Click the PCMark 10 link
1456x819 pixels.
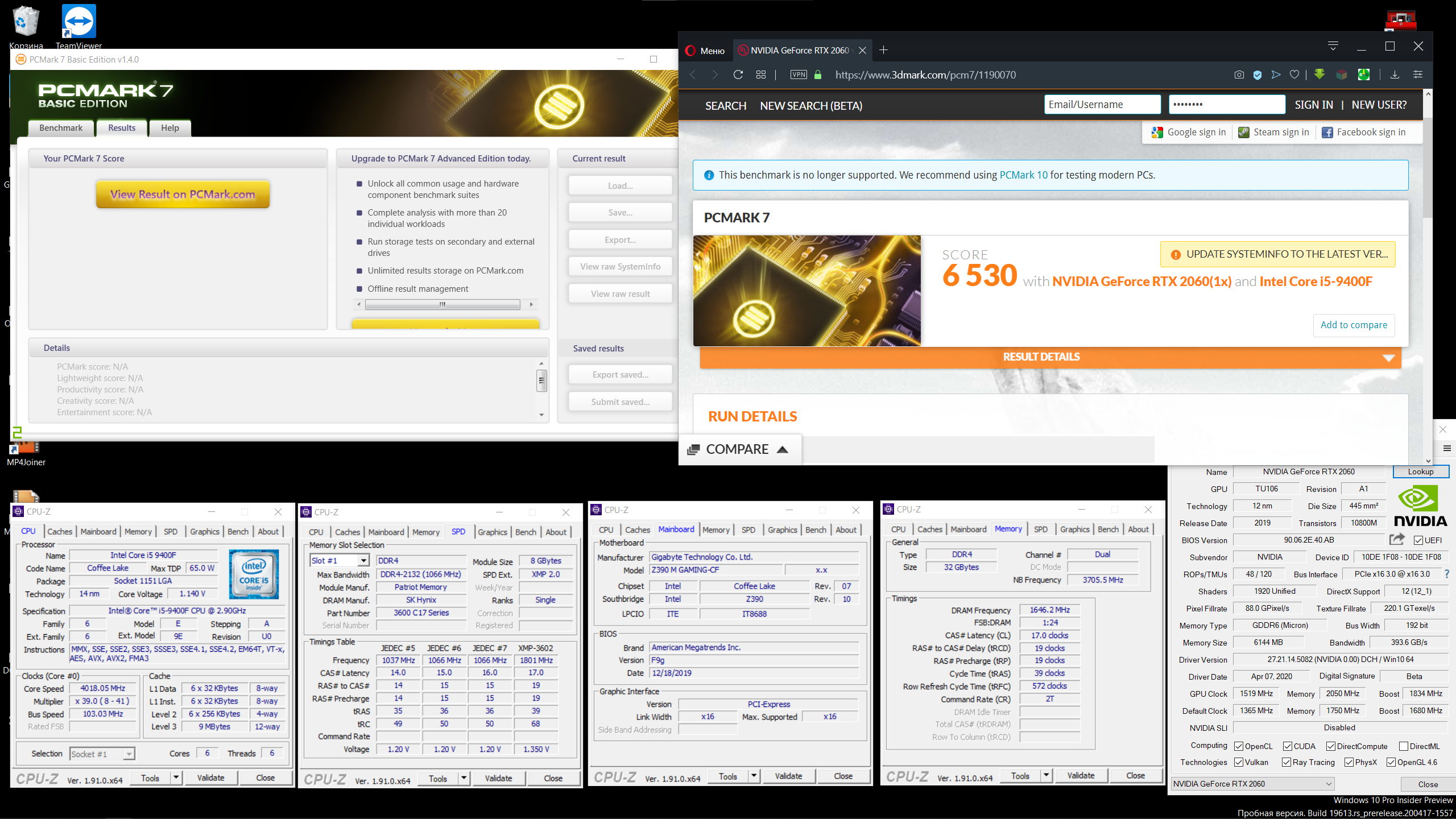tap(1023, 175)
